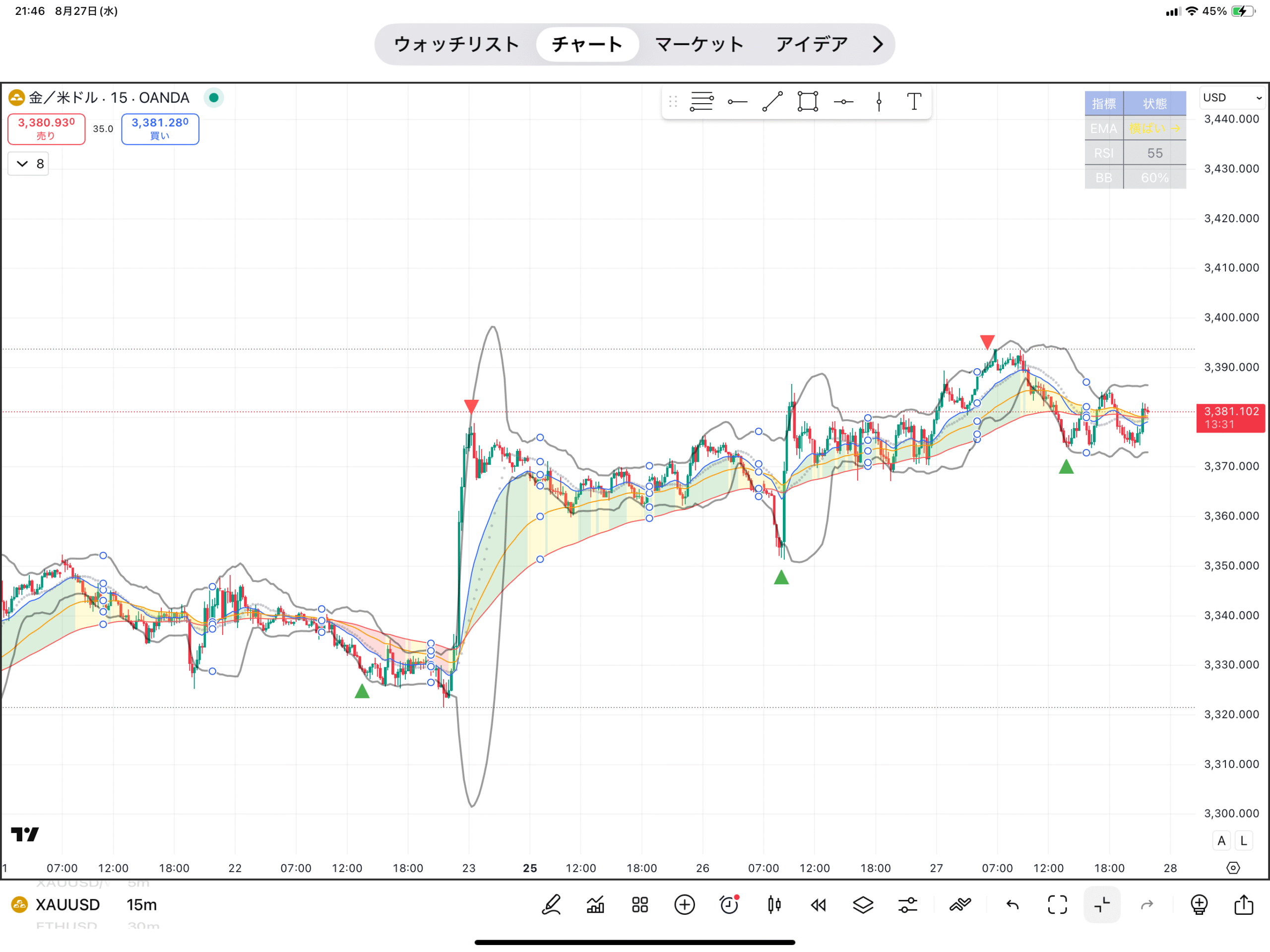Screen dimensions: 1270x952
Task: Tap the fullscreen icon
Action: tap(1057, 905)
